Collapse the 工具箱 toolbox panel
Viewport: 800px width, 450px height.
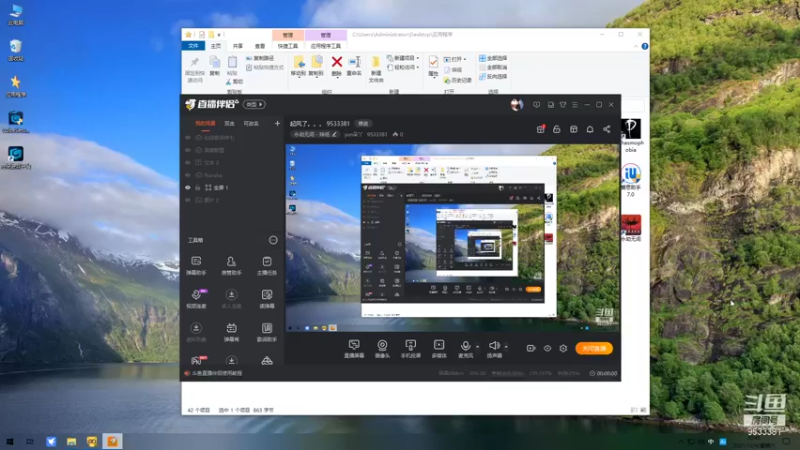tap(273, 240)
